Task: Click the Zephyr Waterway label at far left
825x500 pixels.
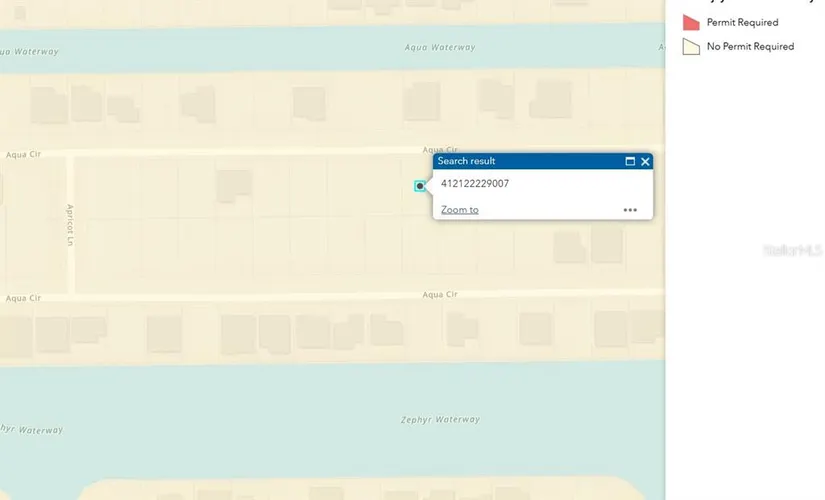Action: click(x=30, y=428)
